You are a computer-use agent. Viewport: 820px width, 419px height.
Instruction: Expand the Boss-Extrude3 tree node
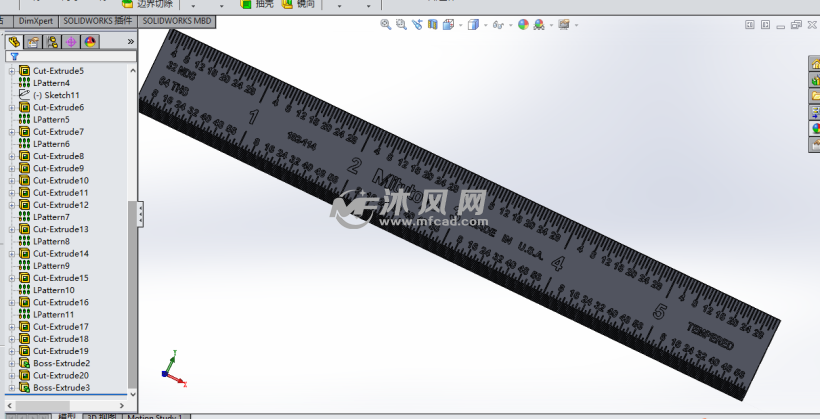(x=12, y=388)
